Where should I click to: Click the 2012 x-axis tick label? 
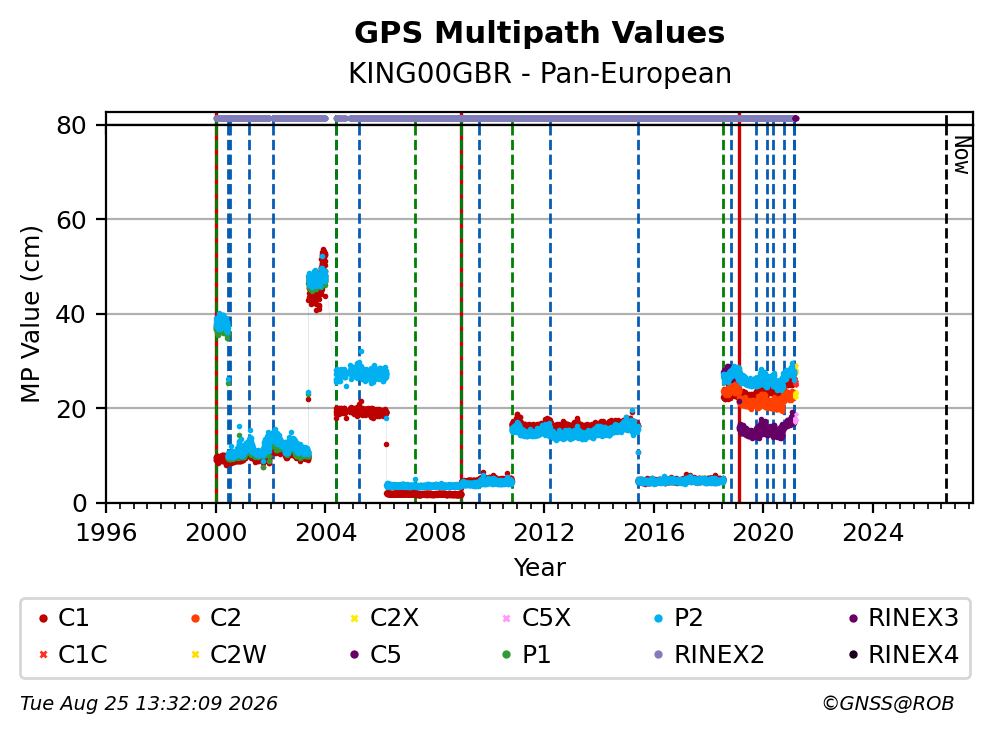pos(544,533)
